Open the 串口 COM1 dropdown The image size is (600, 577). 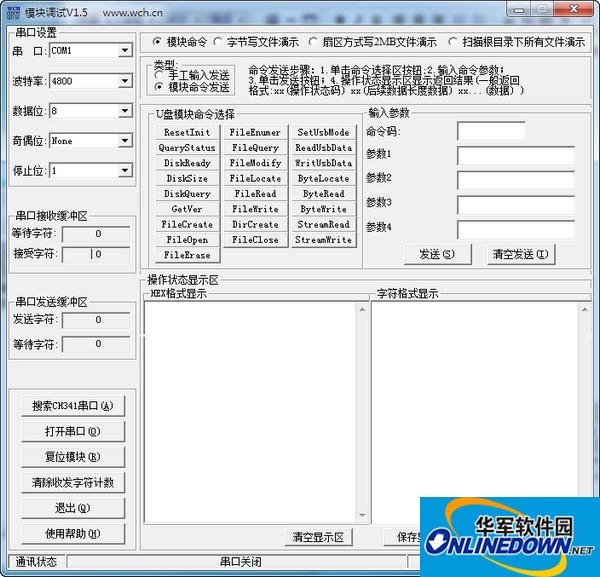point(124,51)
